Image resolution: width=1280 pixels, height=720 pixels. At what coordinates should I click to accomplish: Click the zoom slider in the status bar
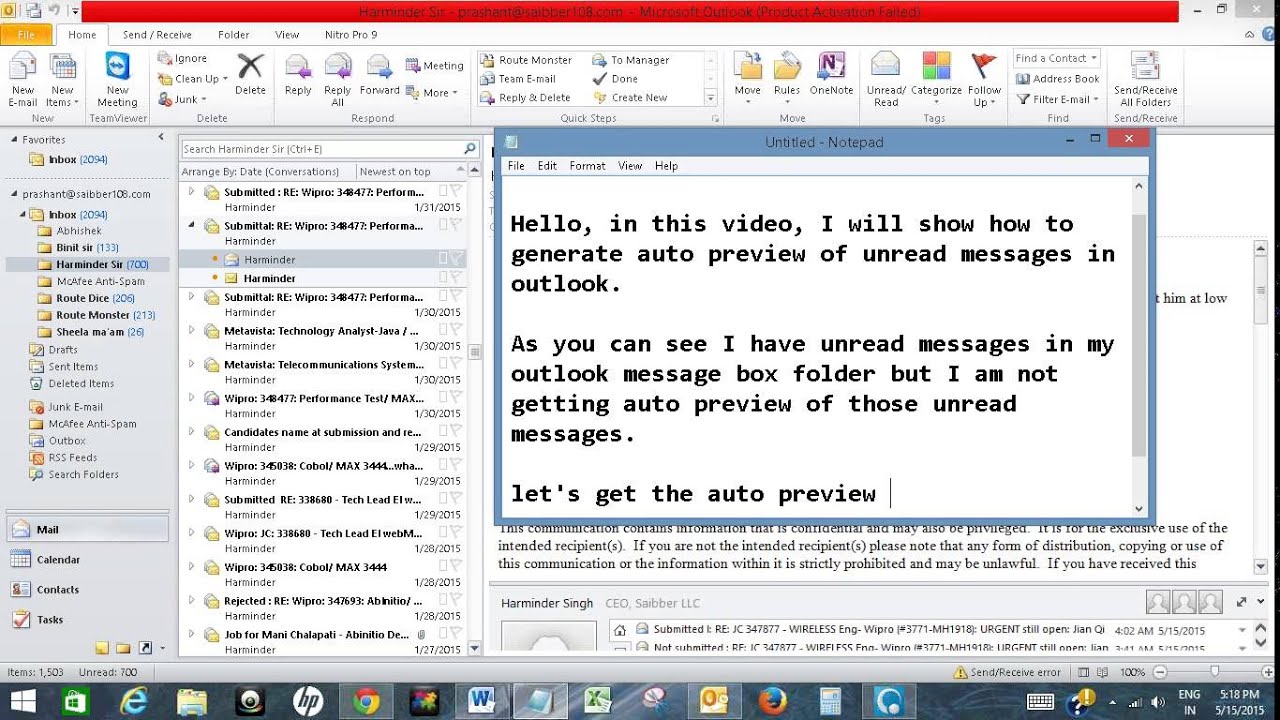[x=1216, y=672]
